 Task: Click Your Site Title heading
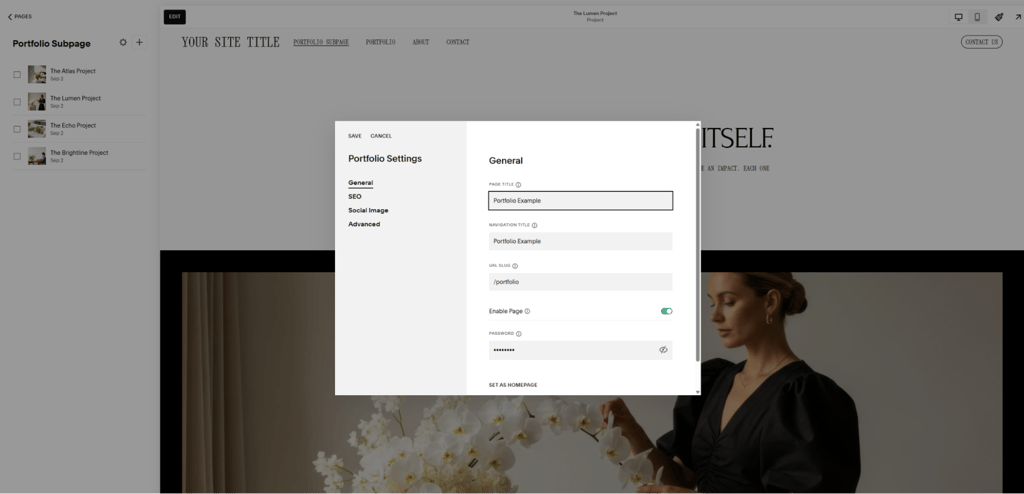pyautogui.click(x=231, y=42)
